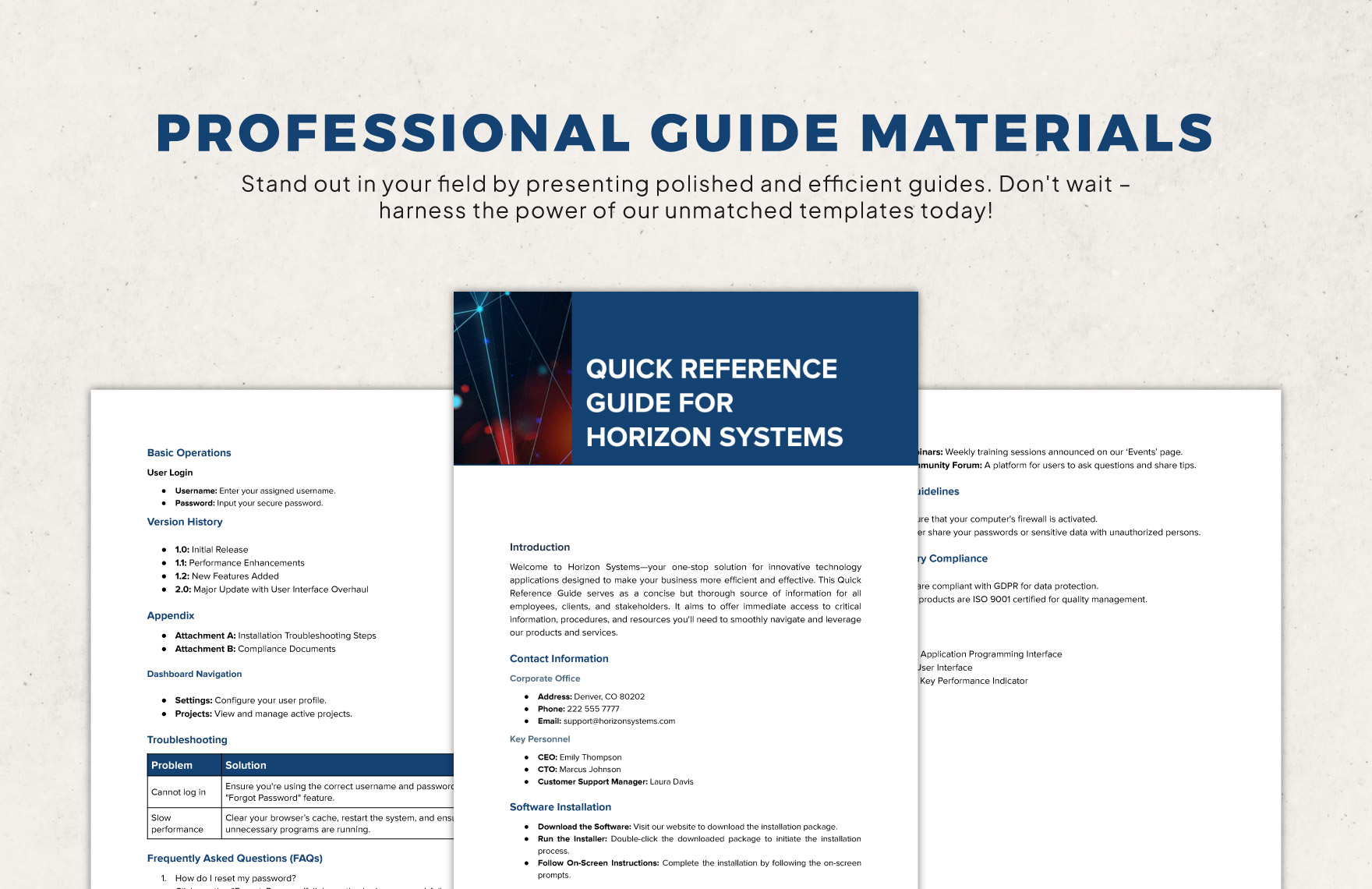Image resolution: width=1372 pixels, height=889 pixels.
Task: Click 'Attachment B: Compliance Documents'
Action: [255, 649]
